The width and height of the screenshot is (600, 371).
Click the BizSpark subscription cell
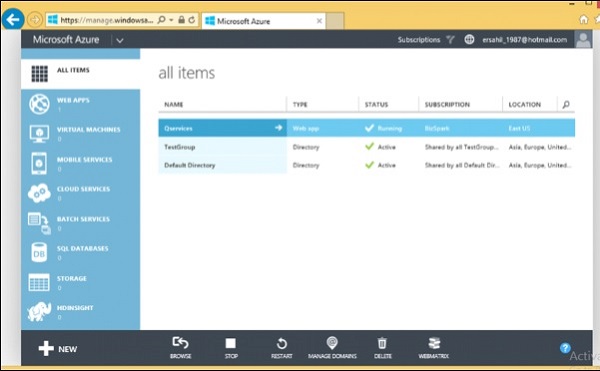click(x=437, y=128)
